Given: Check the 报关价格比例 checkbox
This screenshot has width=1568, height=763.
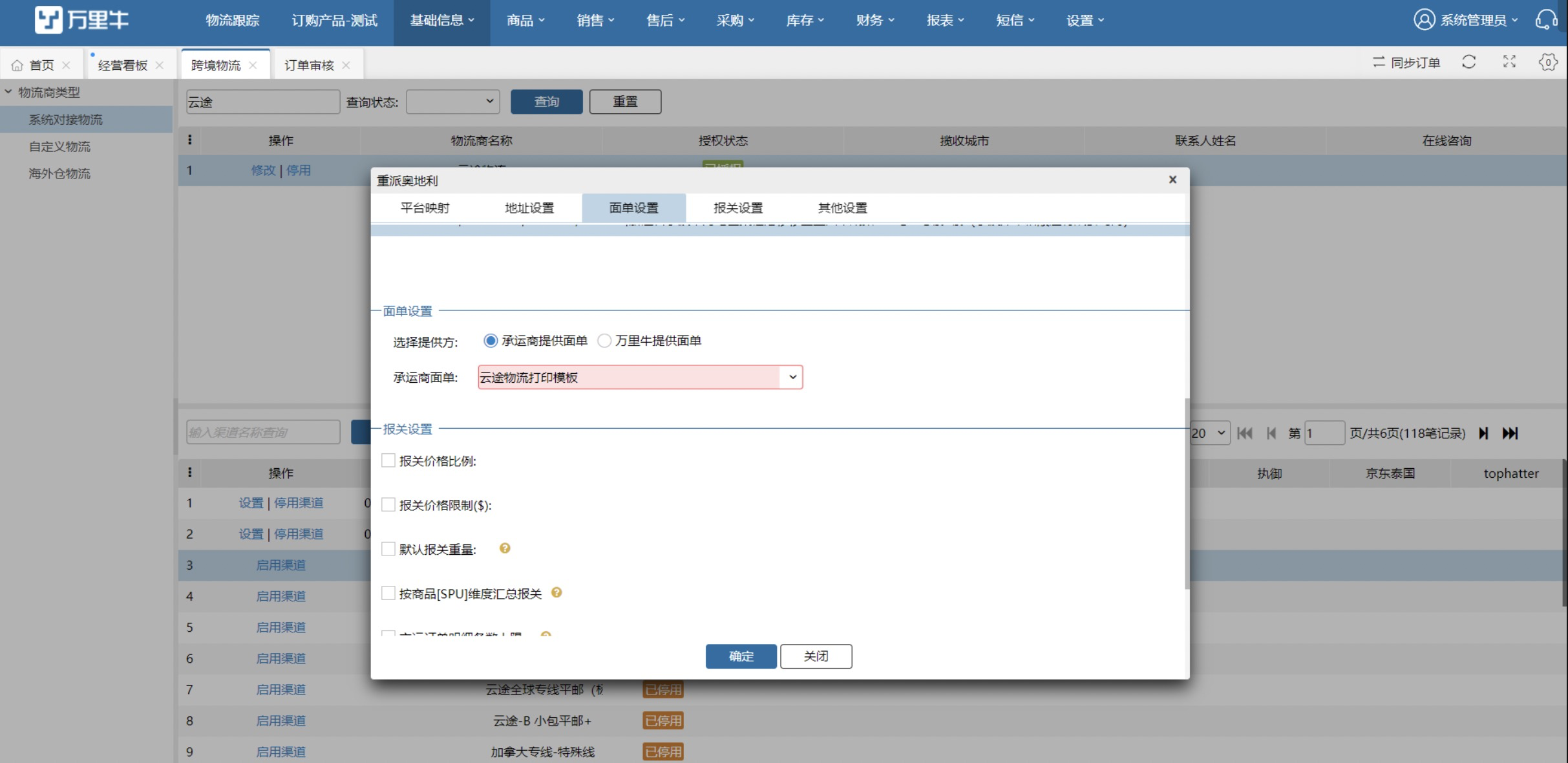Looking at the screenshot, I should click(388, 460).
